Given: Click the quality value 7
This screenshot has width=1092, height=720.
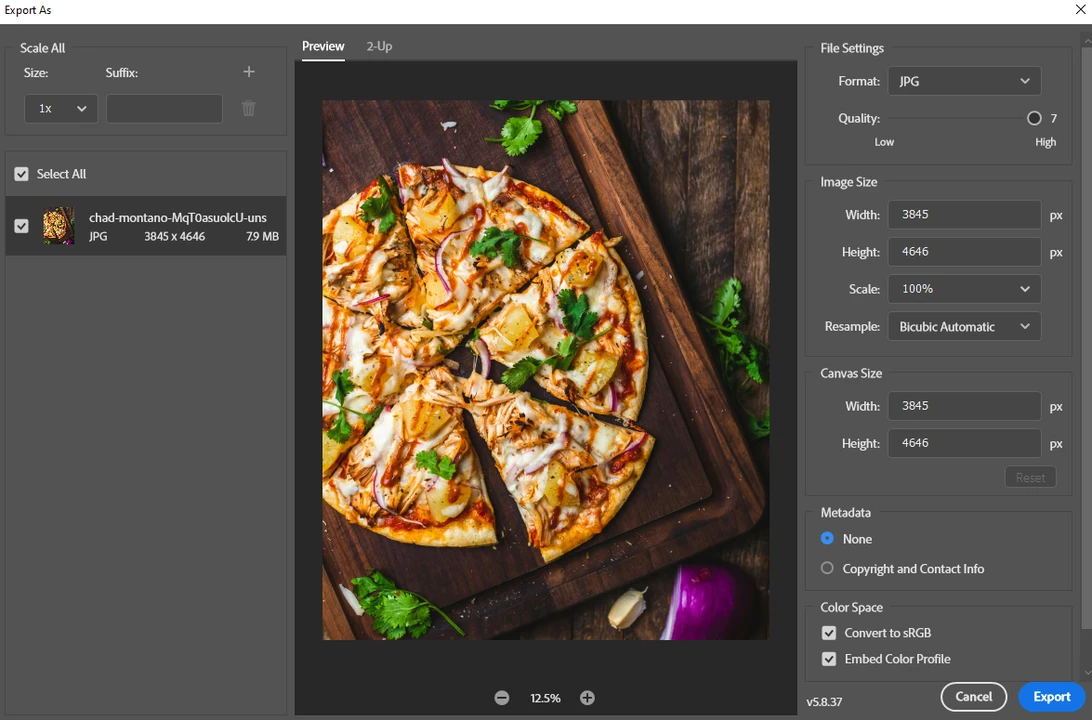Looking at the screenshot, I should click(x=1054, y=118).
